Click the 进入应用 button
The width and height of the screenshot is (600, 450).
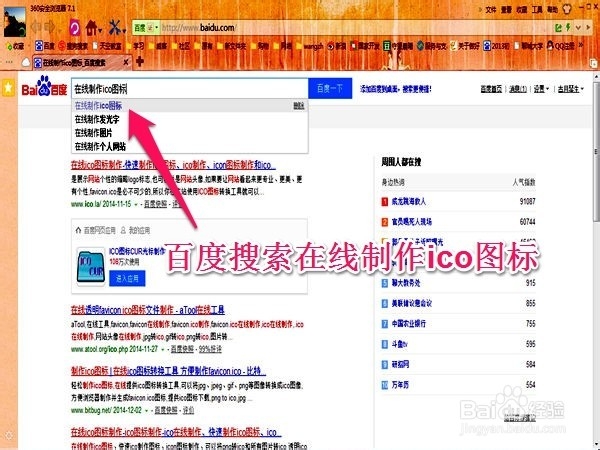(x=127, y=278)
